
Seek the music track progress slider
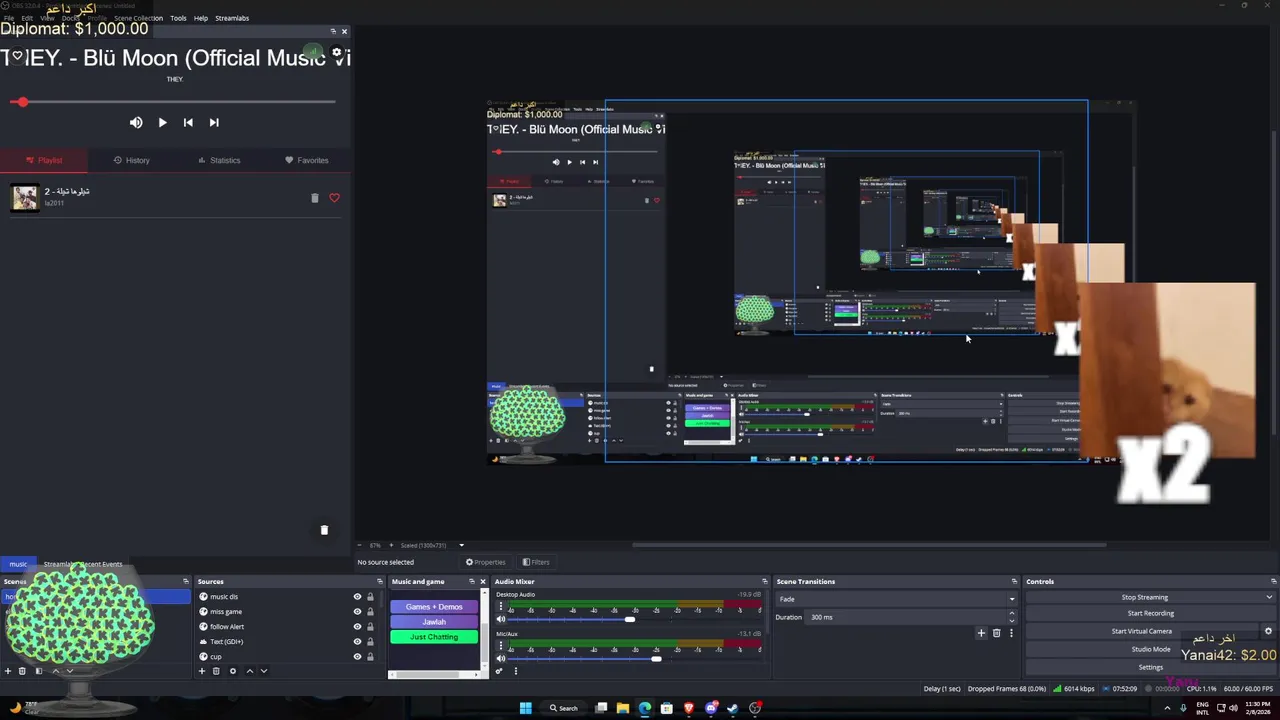click(173, 102)
